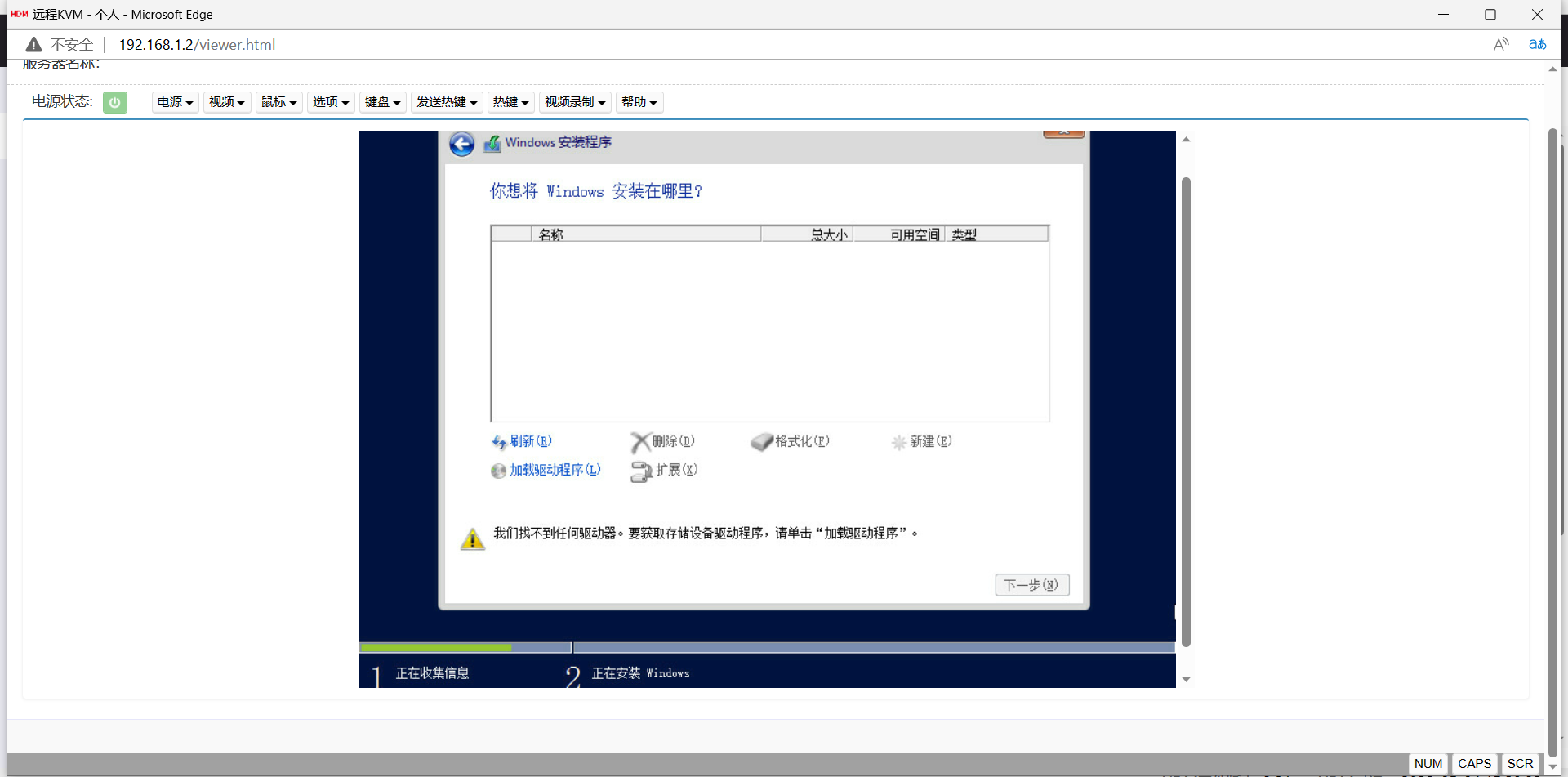Click the KVM viewer scroll up arrow
1568x777 pixels.
pyautogui.click(x=1186, y=140)
